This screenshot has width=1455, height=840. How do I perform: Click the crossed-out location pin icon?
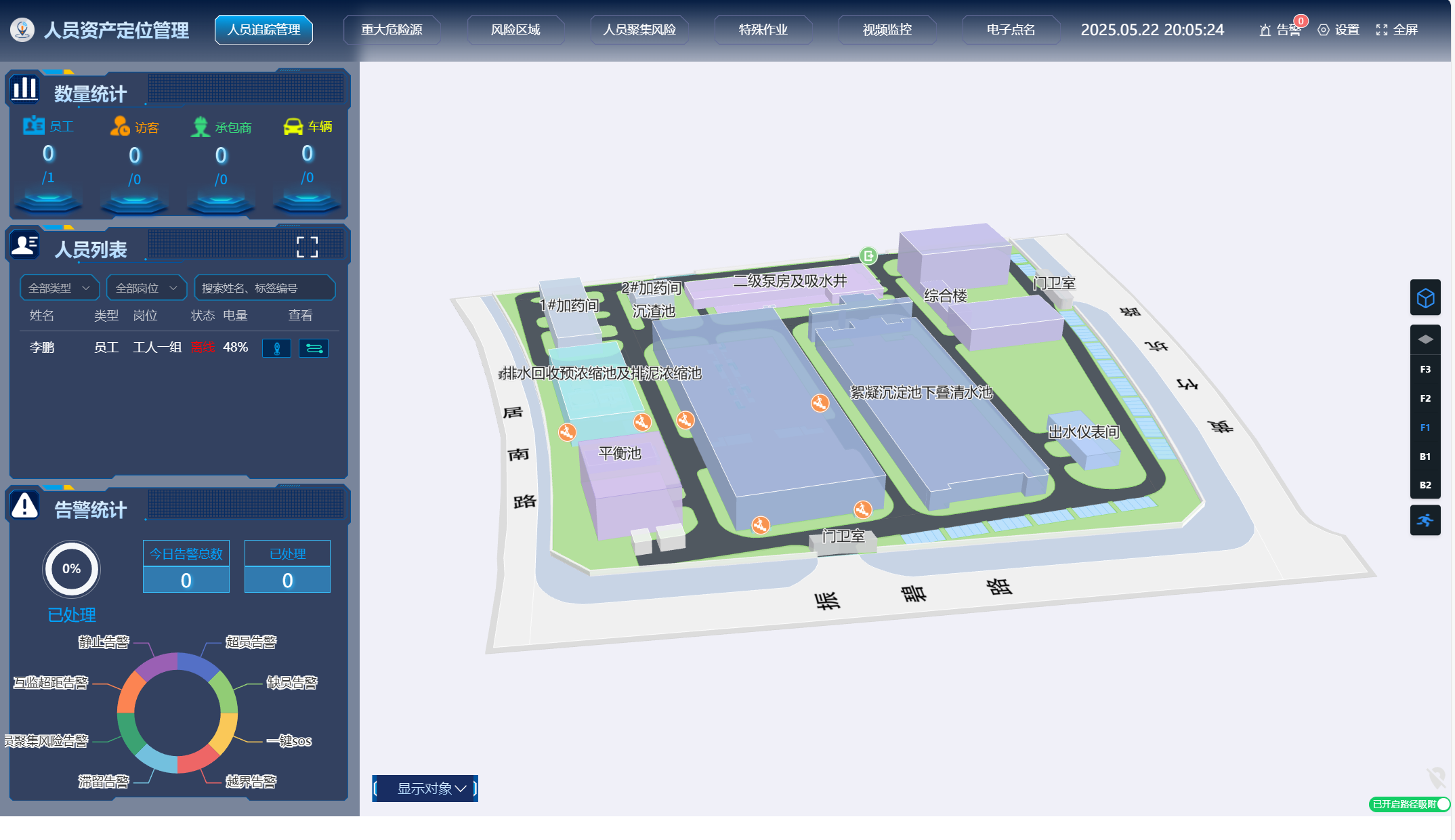tap(1435, 777)
